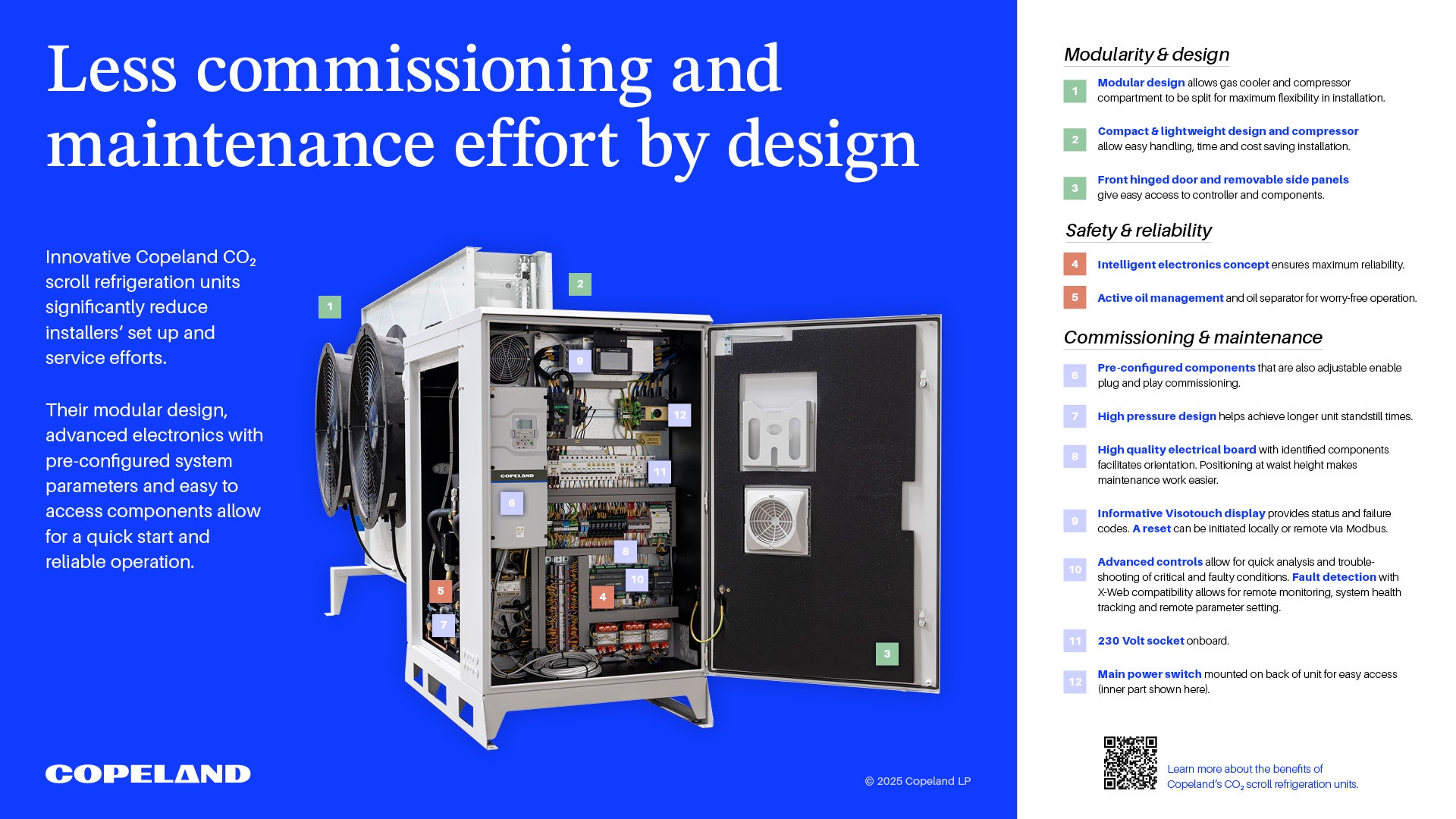This screenshot has width=1456, height=819.
Task: Click marker 7 on the unit photo
Action: (444, 625)
